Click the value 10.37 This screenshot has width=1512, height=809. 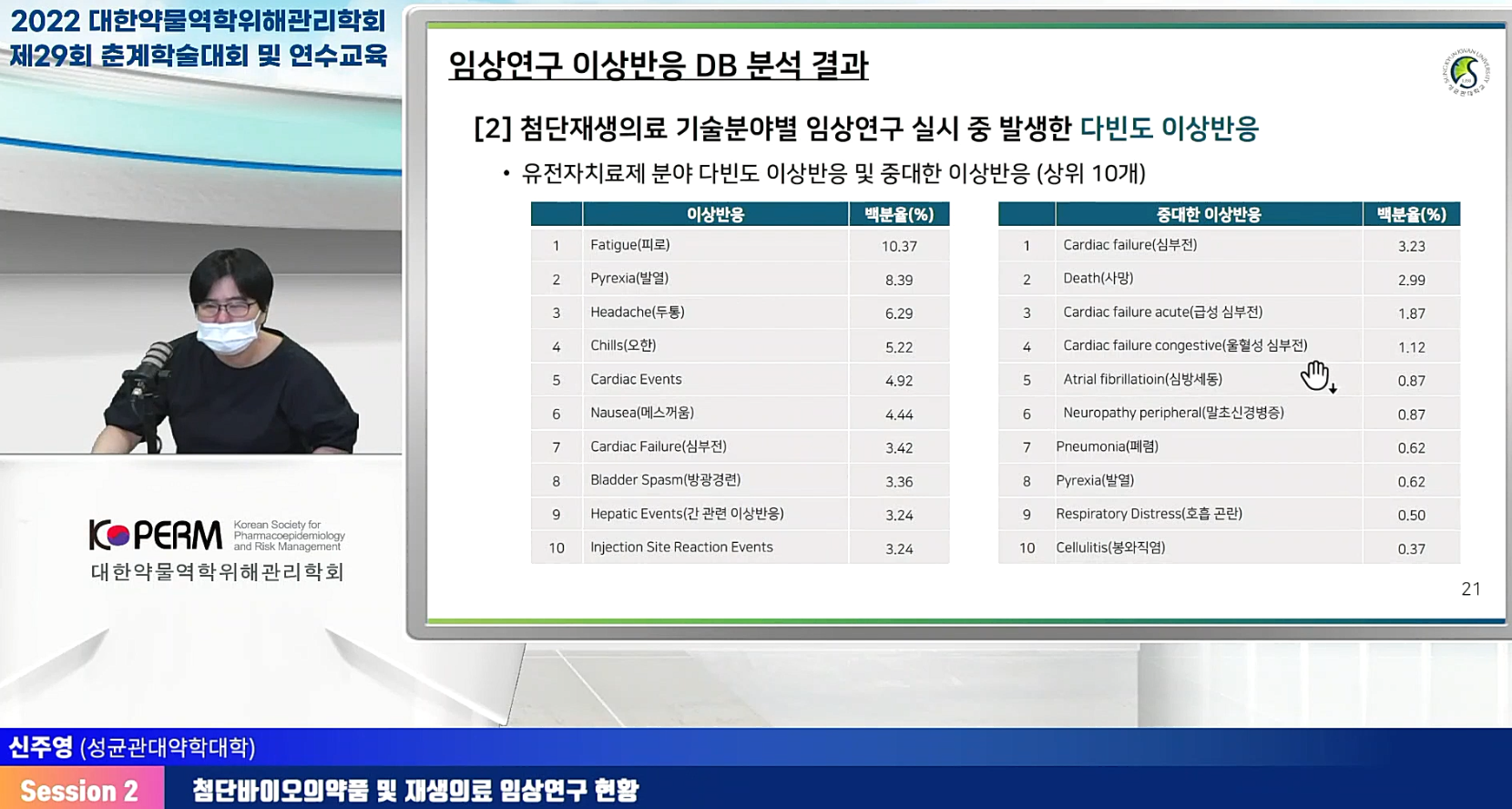[x=899, y=246]
